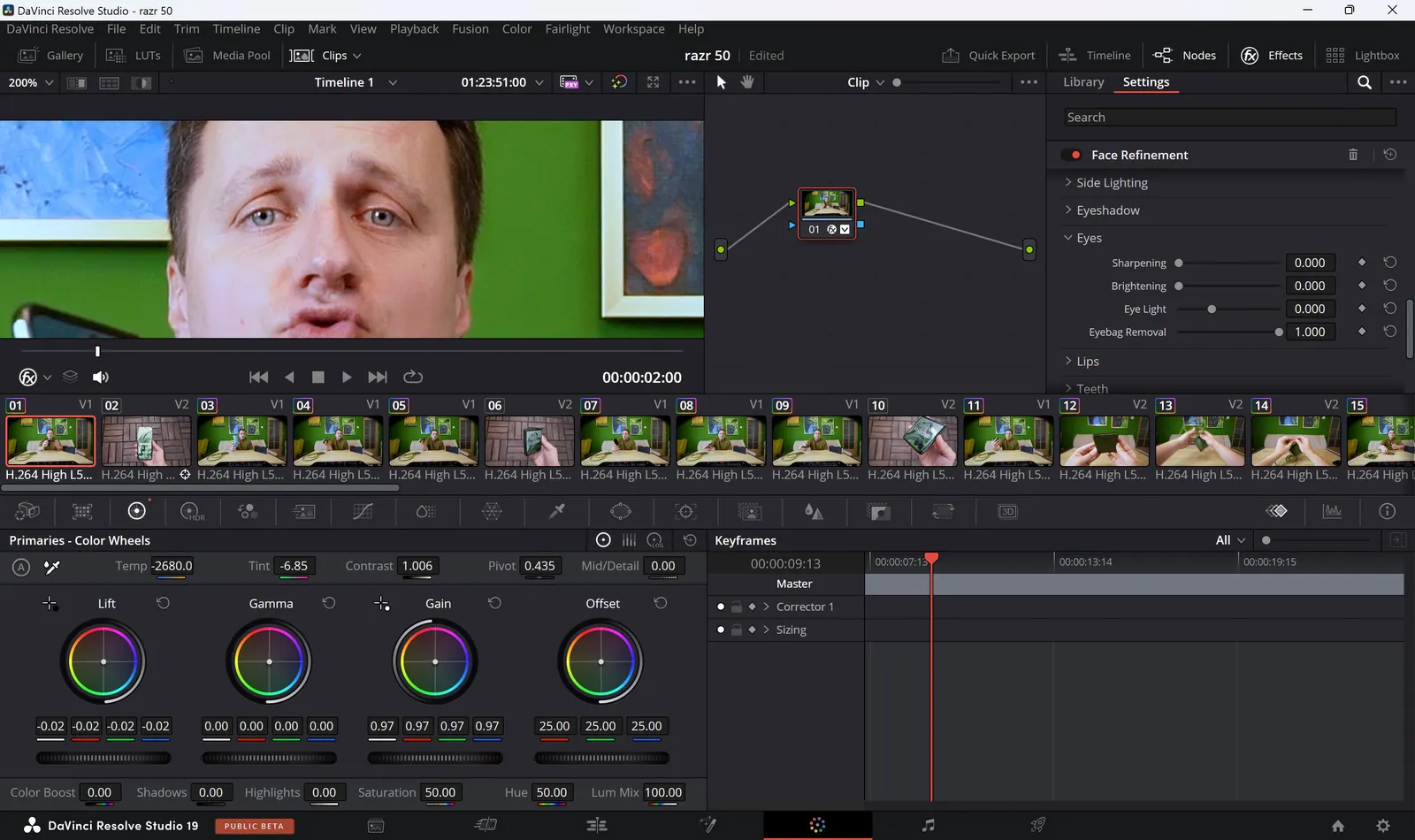The height and width of the screenshot is (840, 1415).
Task: Toggle Face Refinement effect on or off
Action: coord(1075,155)
